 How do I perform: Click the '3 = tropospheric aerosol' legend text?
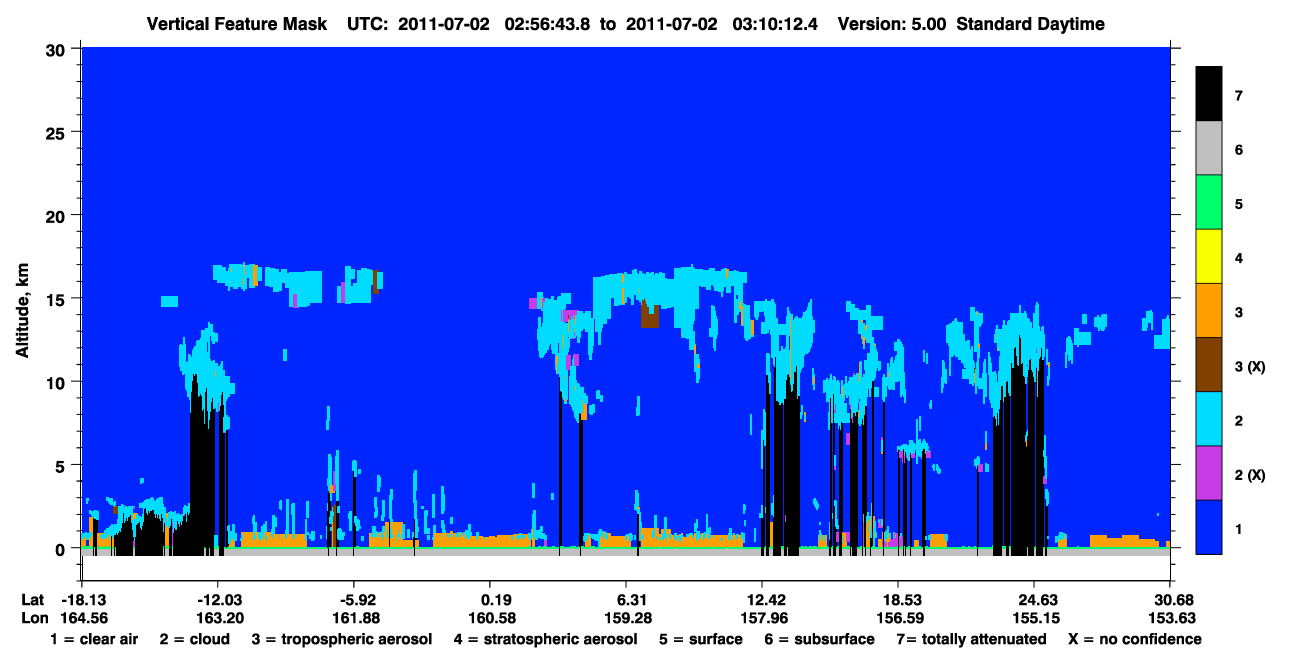(x=342, y=639)
